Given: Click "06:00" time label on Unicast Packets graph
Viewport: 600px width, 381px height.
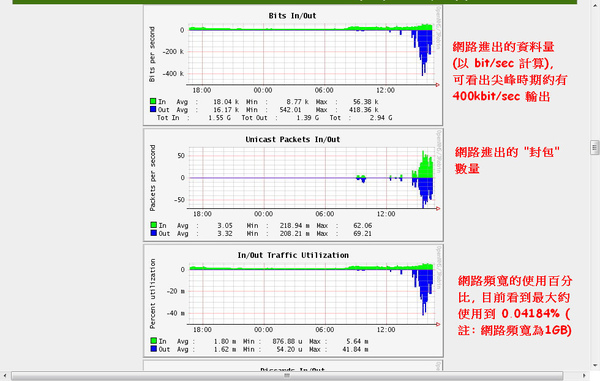Looking at the screenshot, I should (324, 214).
